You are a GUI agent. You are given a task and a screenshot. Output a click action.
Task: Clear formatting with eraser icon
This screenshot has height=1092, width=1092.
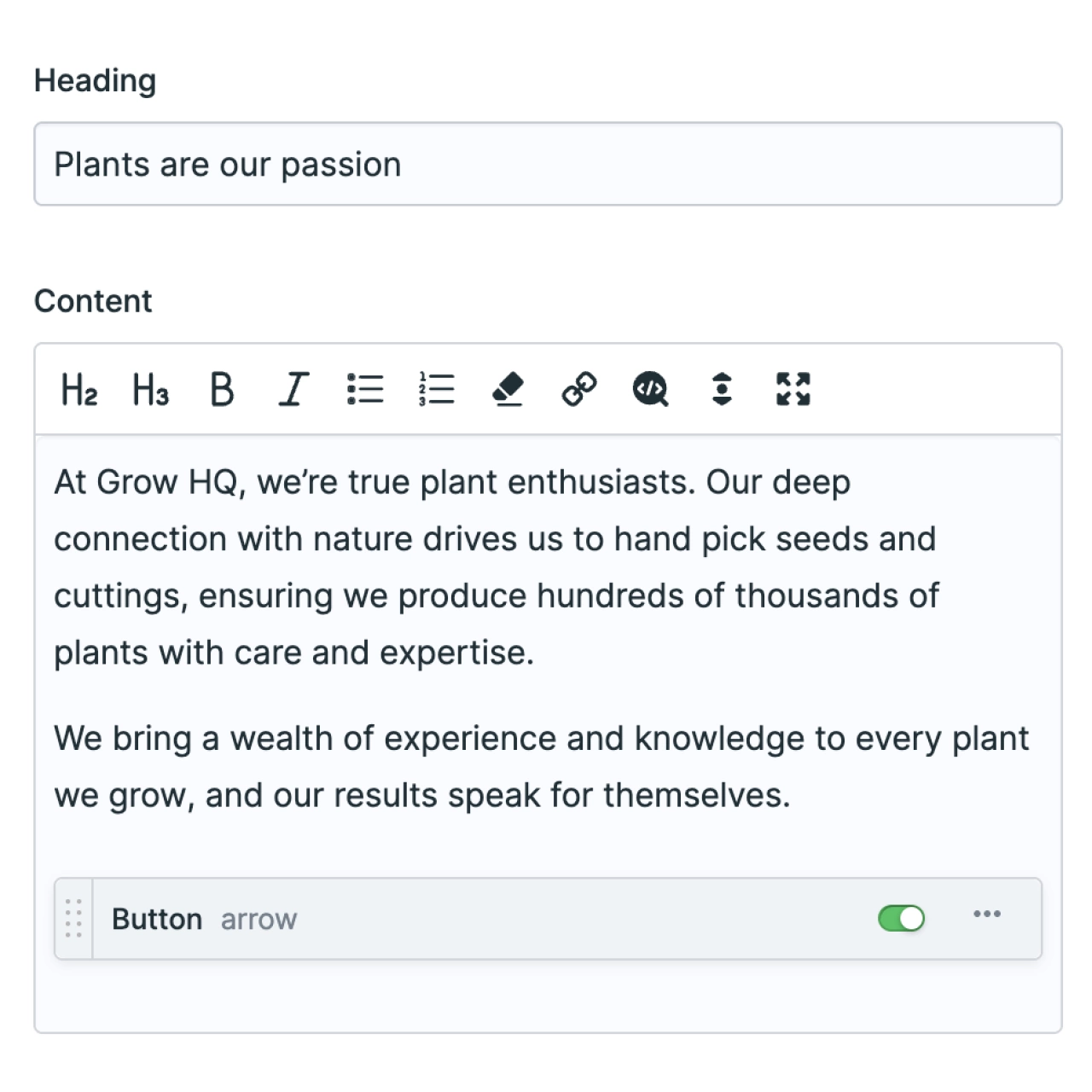pos(508,390)
